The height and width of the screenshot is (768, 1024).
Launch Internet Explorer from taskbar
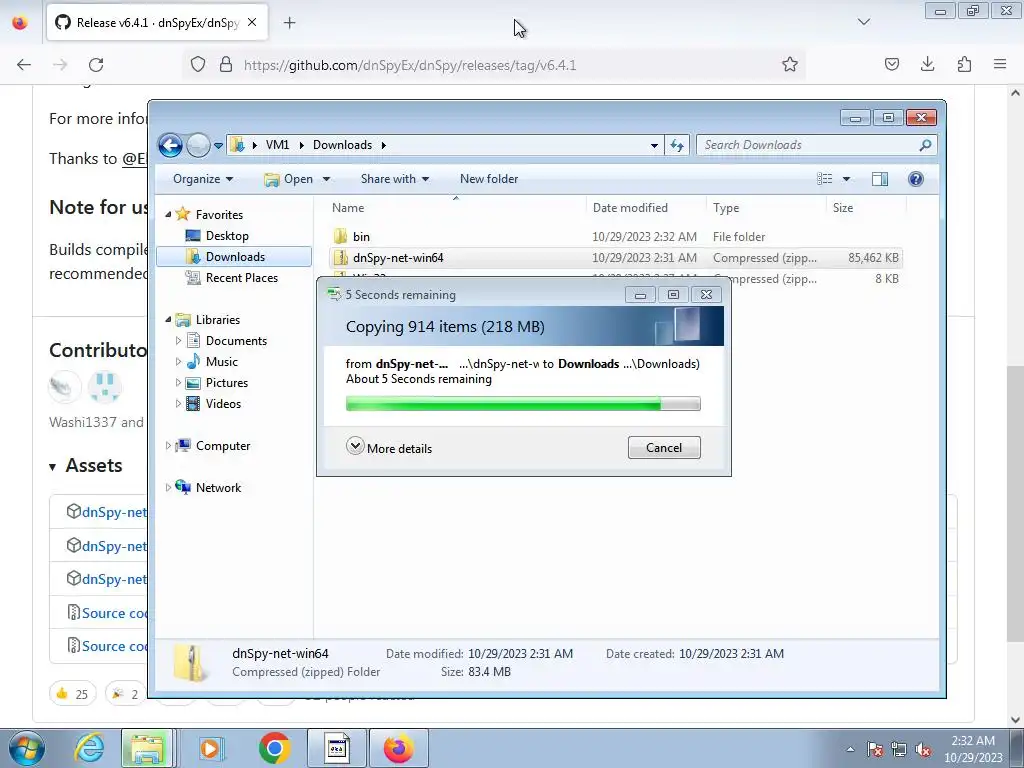[x=89, y=748]
